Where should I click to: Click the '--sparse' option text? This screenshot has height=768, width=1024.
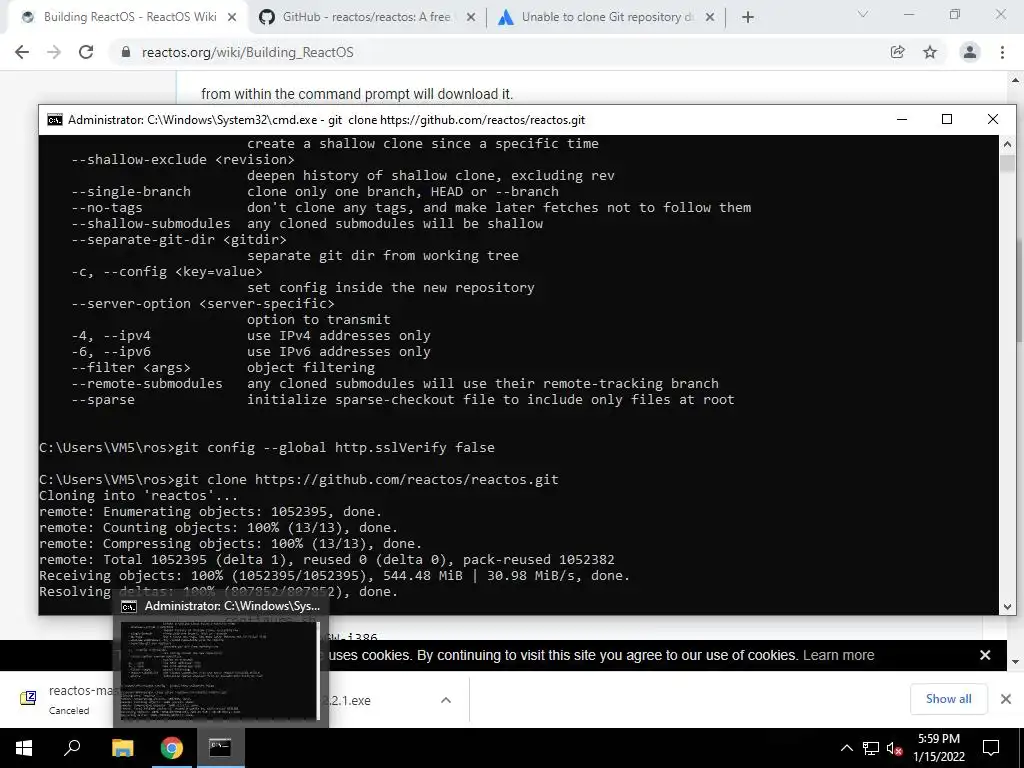[103, 400]
